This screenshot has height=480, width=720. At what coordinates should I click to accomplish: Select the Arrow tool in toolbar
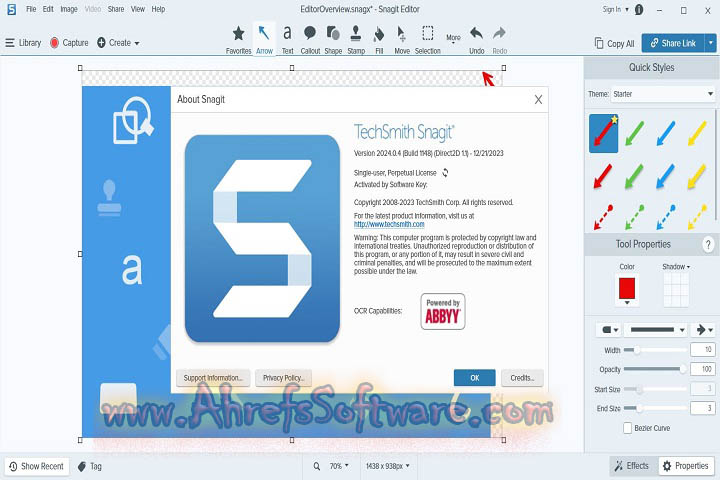(x=264, y=38)
